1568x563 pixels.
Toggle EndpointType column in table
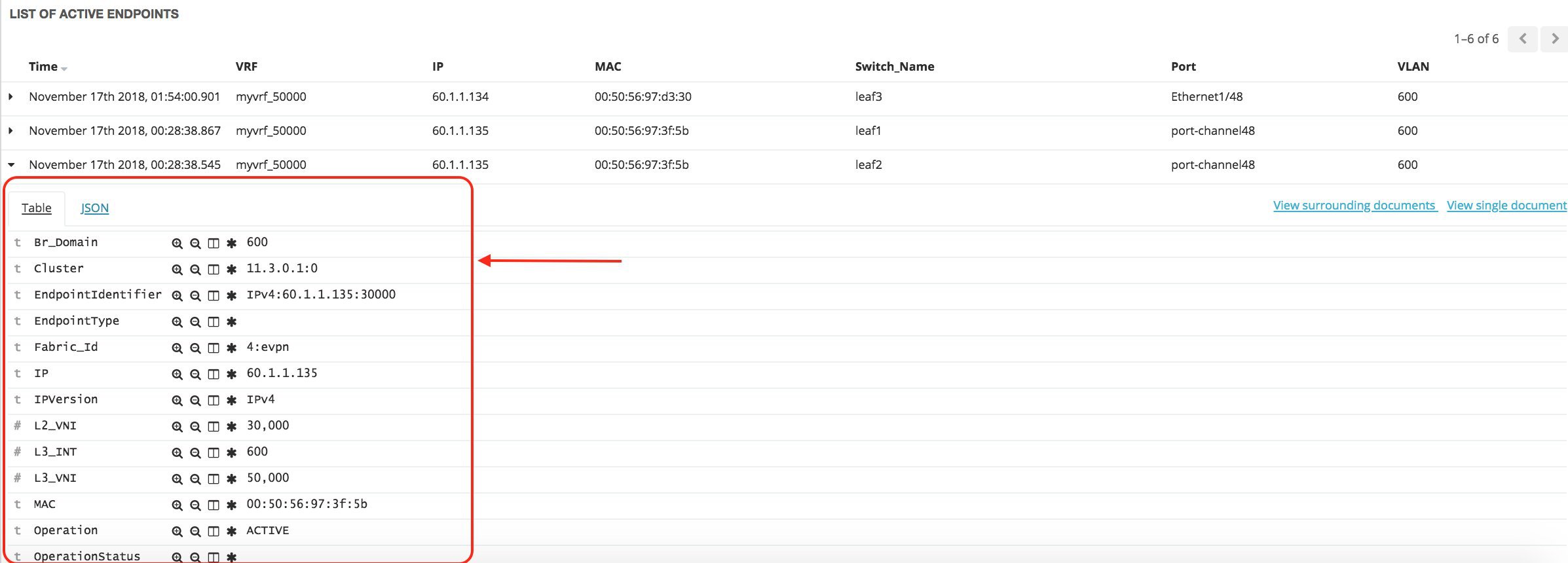pyautogui.click(x=214, y=322)
